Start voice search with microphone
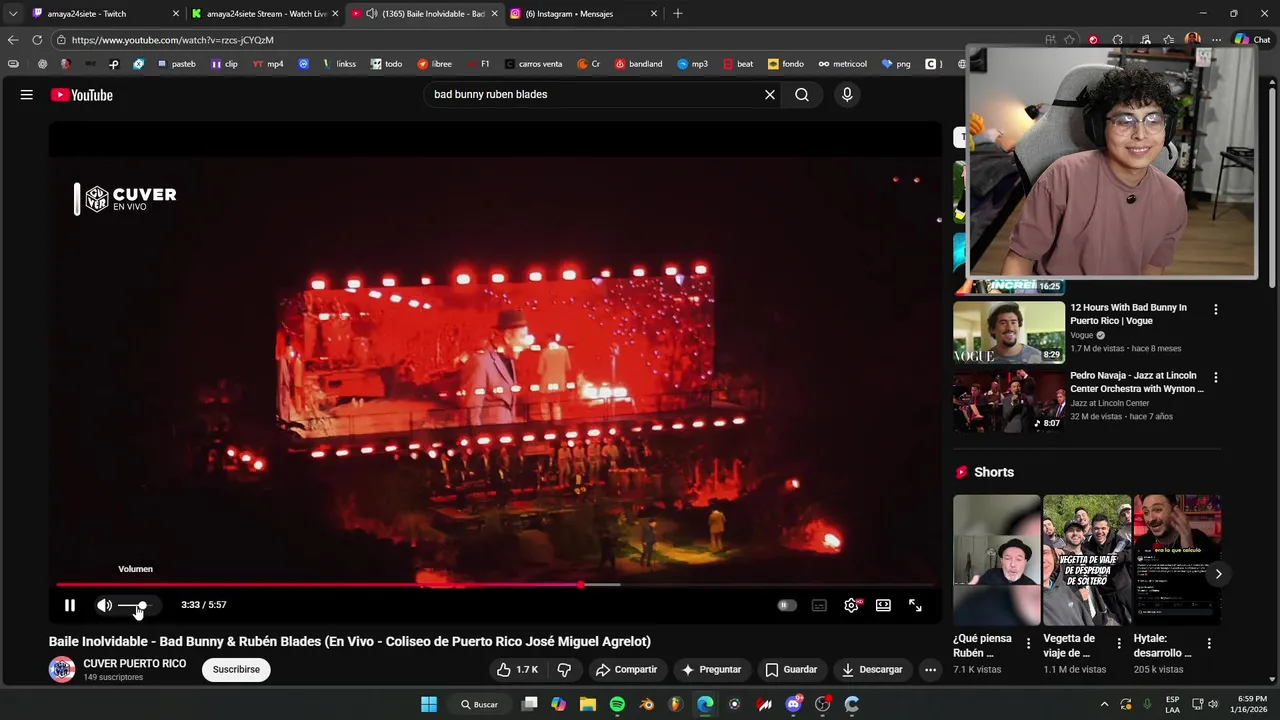This screenshot has height=720, width=1280. [847, 95]
